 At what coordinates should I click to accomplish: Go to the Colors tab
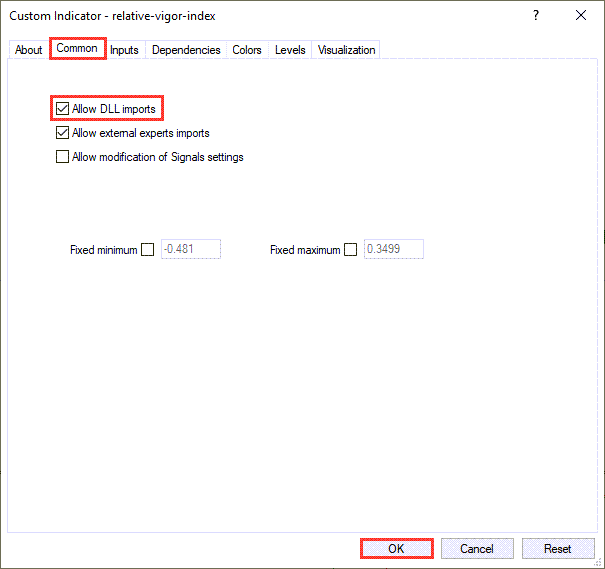pos(247,50)
